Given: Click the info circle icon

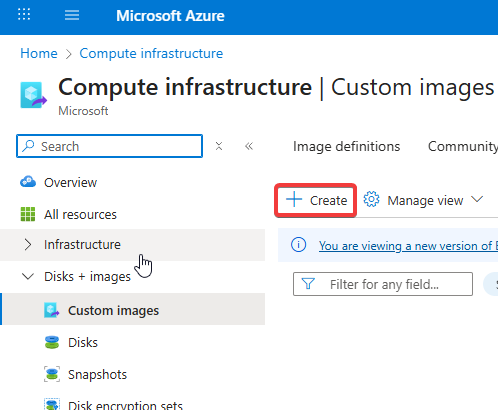Looking at the screenshot, I should 298,245.
